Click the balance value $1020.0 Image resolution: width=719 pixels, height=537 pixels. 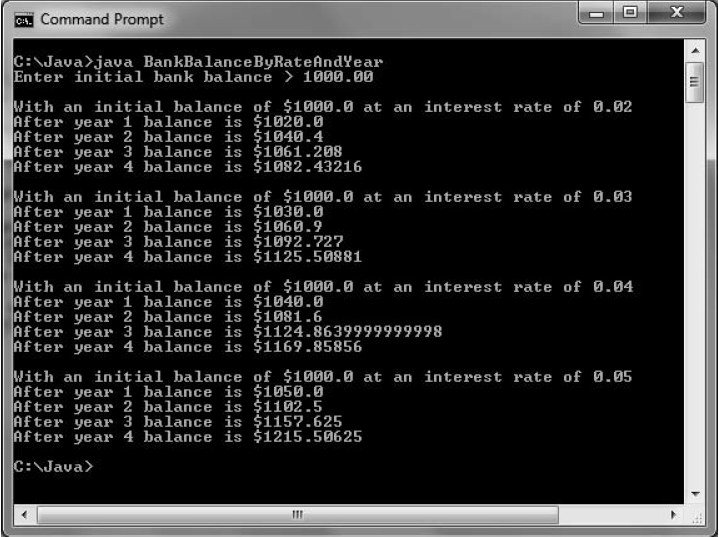[x=288, y=122]
